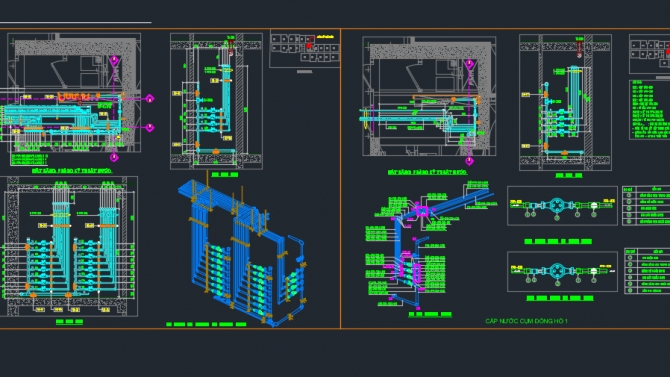The height and width of the screenshot is (377, 670).
Task: Click the green notes block in the right sheet
Action: pyautogui.click(x=649, y=109)
